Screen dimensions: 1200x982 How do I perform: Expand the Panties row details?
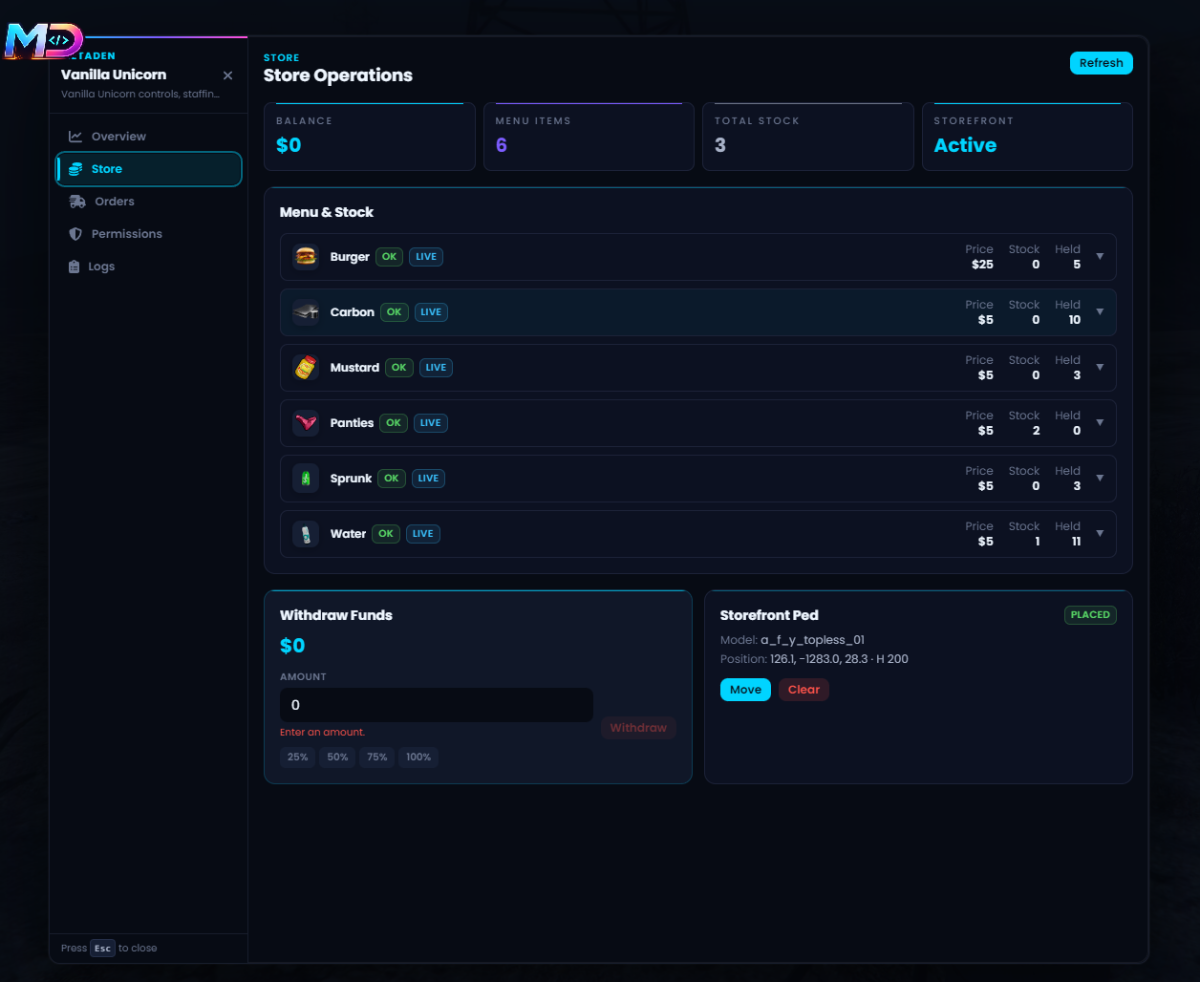coord(1100,423)
